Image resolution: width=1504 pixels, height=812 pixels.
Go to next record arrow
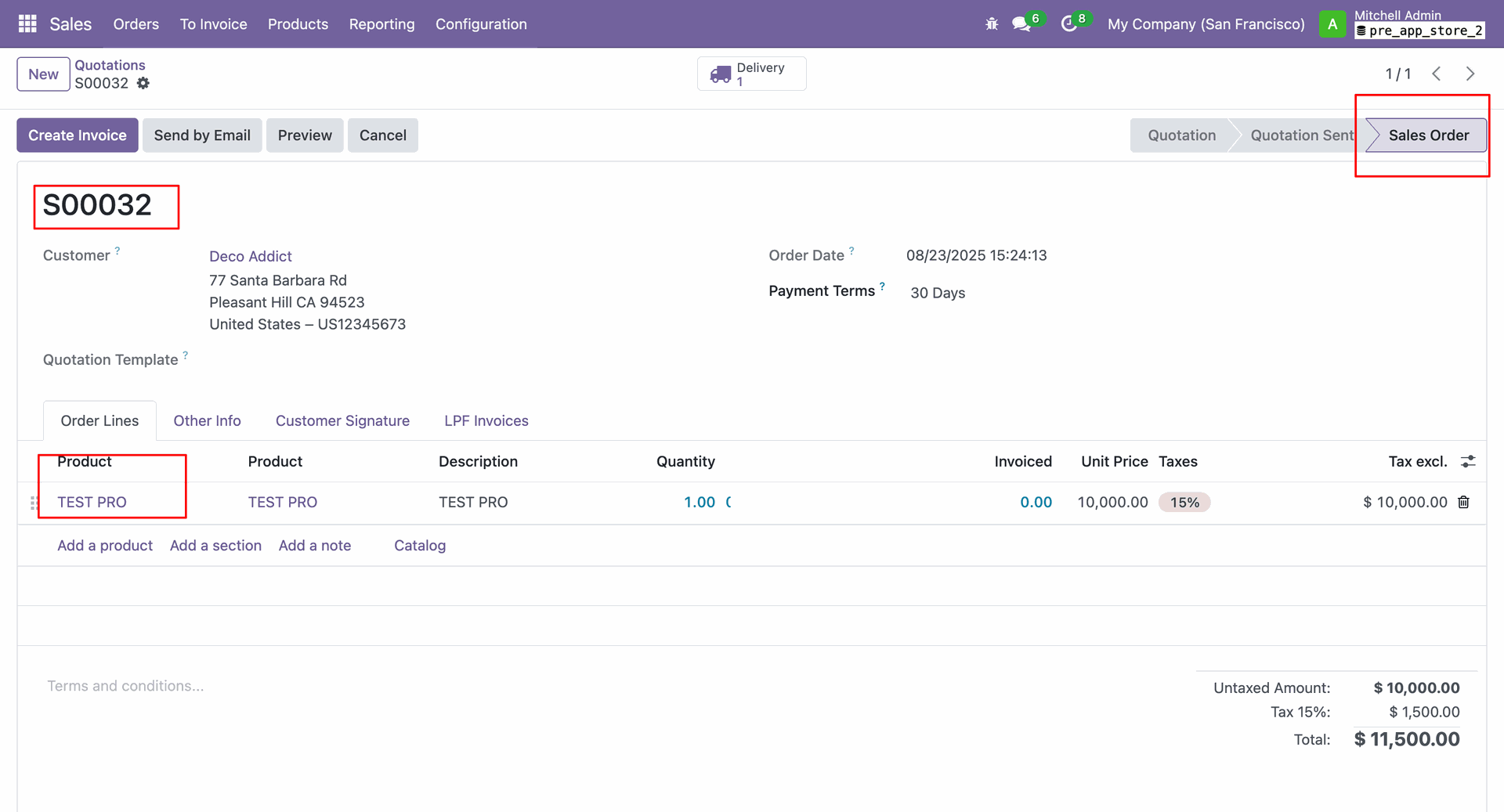(1470, 74)
